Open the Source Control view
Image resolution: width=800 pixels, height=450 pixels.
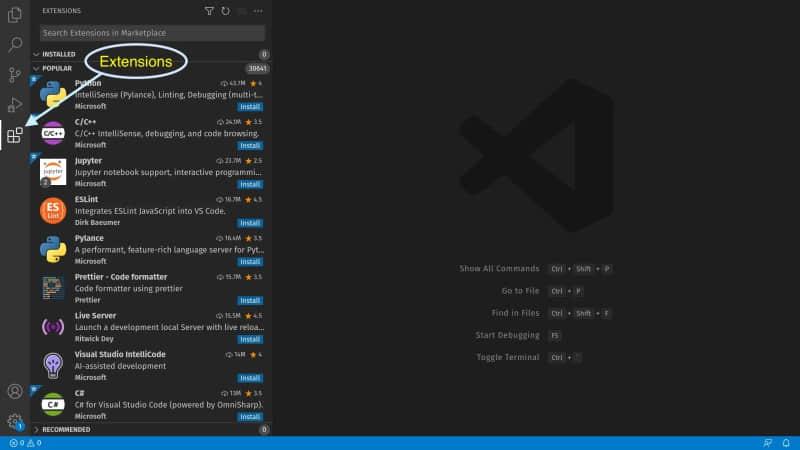15,75
